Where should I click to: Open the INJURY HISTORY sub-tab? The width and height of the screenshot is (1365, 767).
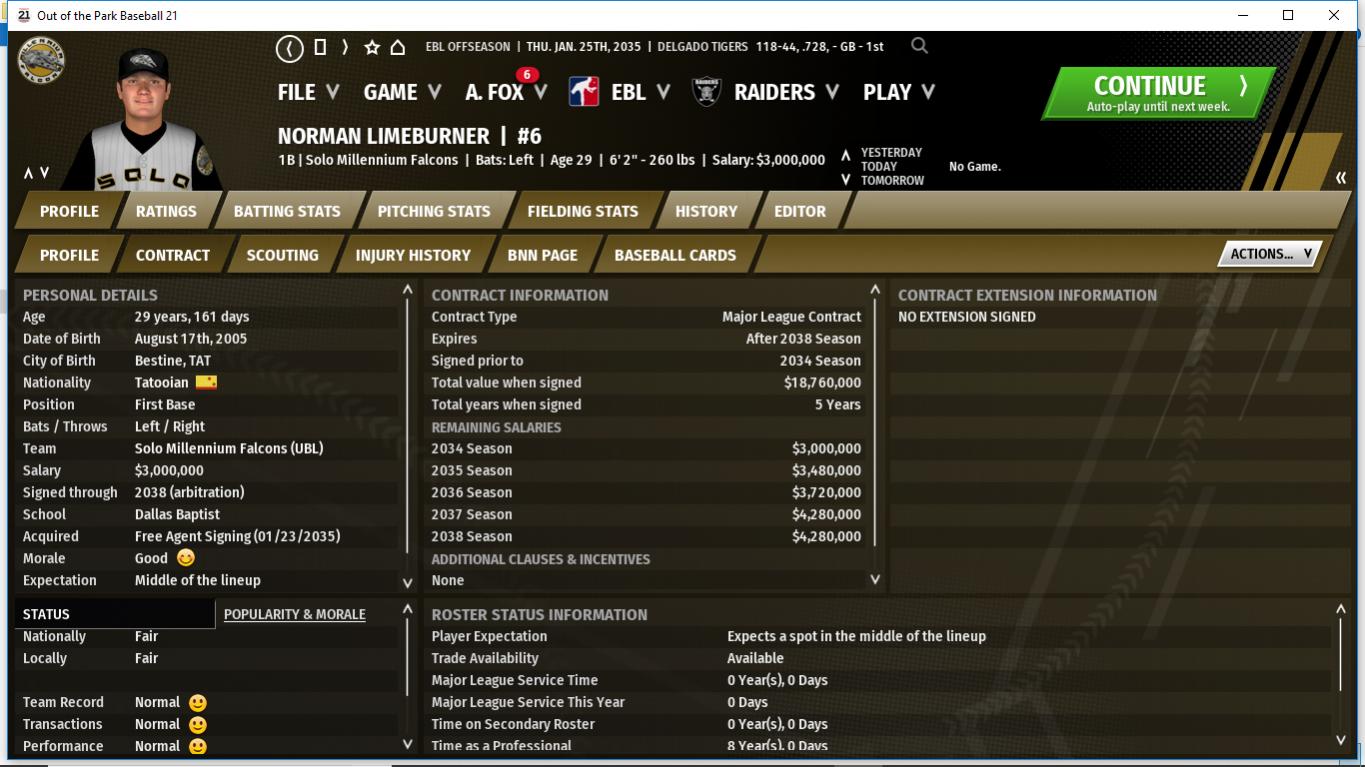(x=412, y=255)
